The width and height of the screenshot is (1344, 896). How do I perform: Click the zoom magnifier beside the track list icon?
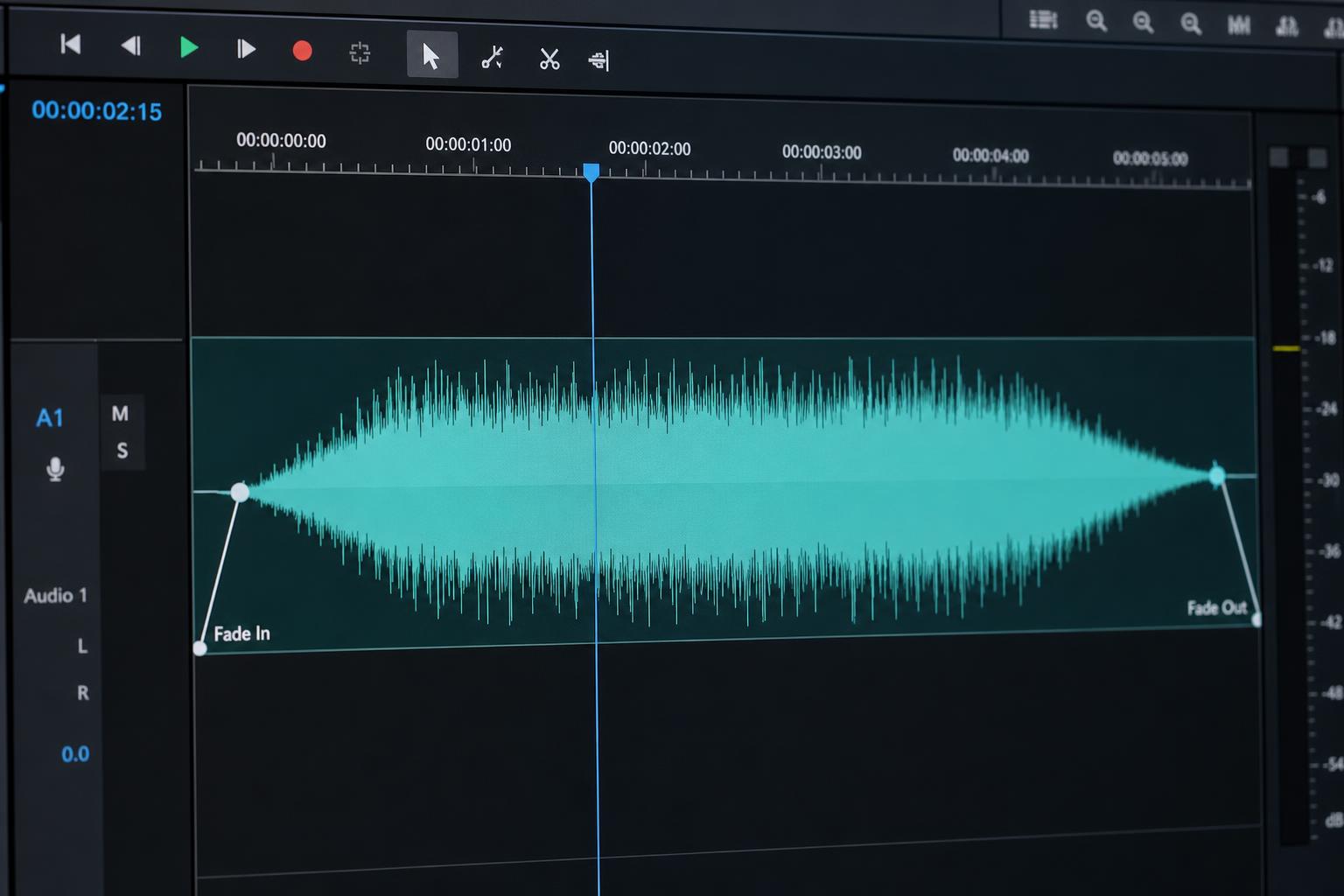click(x=1096, y=21)
